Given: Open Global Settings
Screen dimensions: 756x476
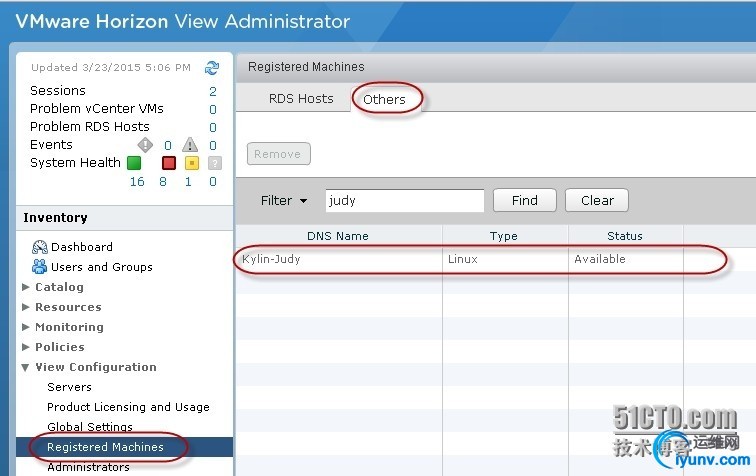Looking at the screenshot, I should point(90,427).
